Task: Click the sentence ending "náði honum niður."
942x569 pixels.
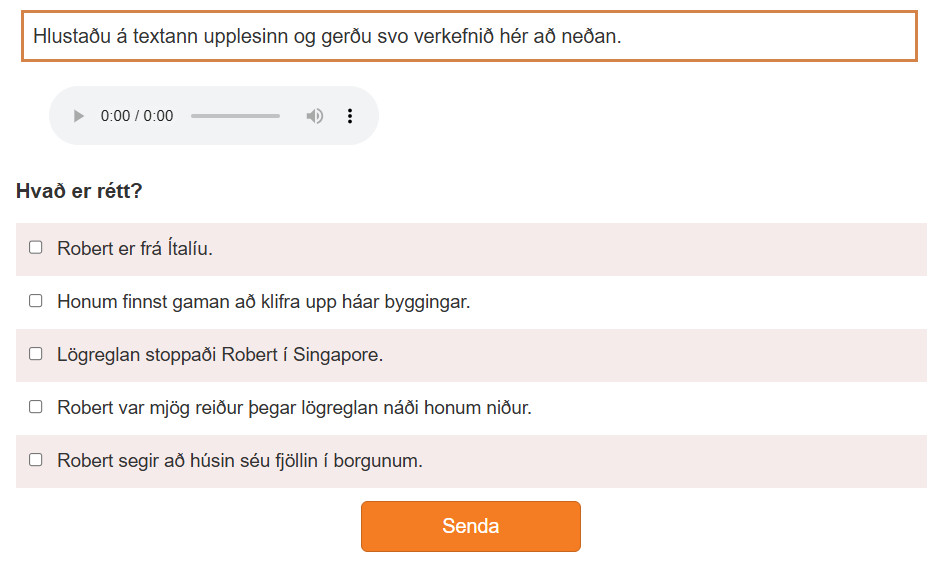Action: tap(294, 408)
